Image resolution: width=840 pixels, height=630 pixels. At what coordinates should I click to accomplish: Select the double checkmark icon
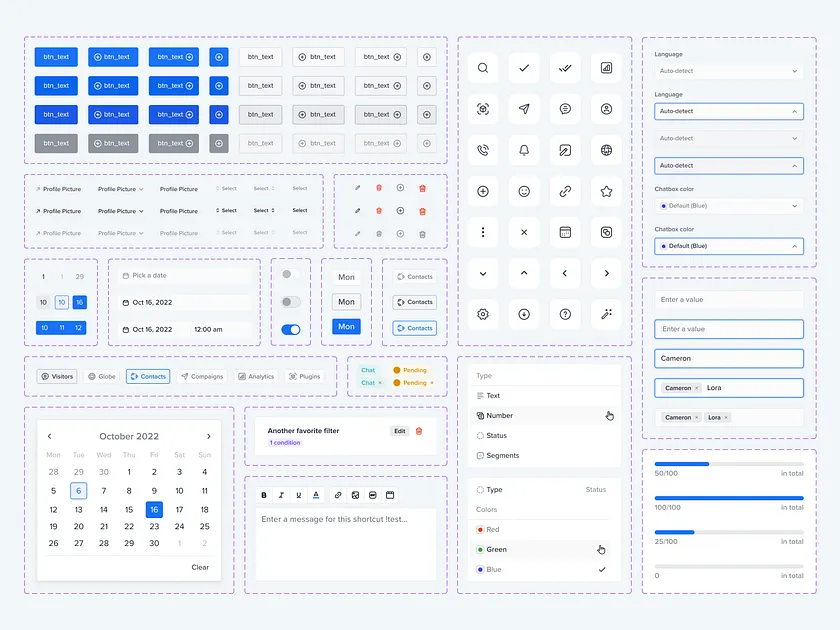(x=565, y=67)
